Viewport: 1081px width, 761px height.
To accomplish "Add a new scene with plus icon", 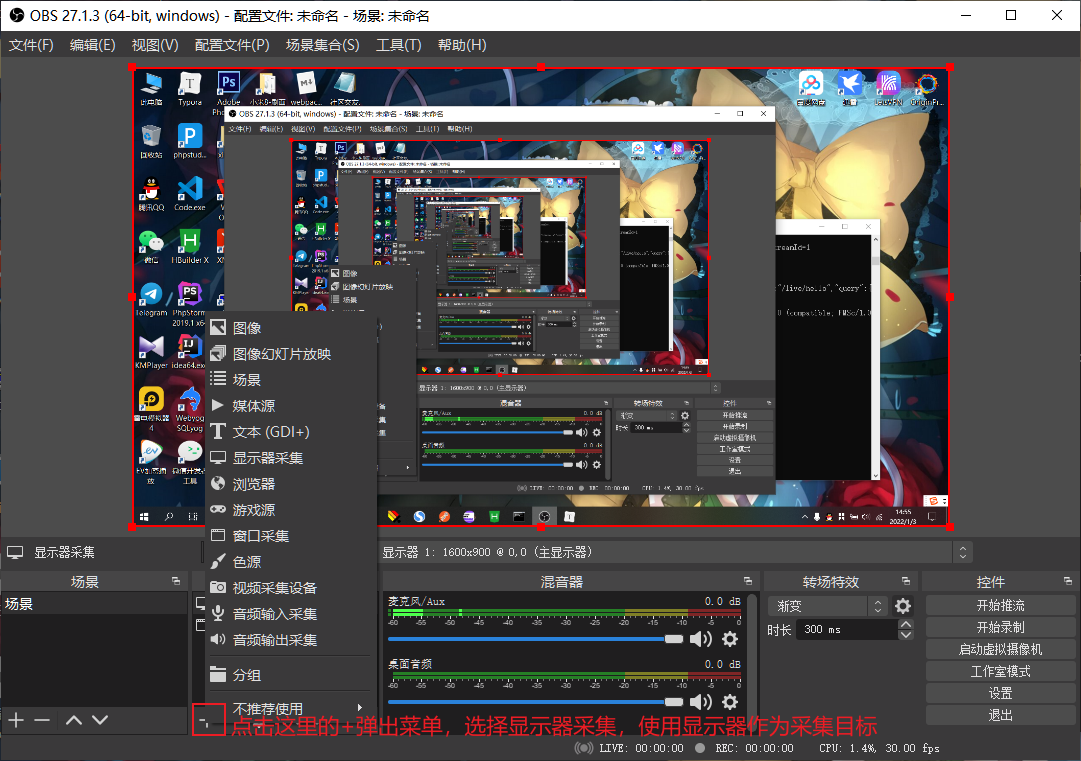I will [x=16, y=720].
